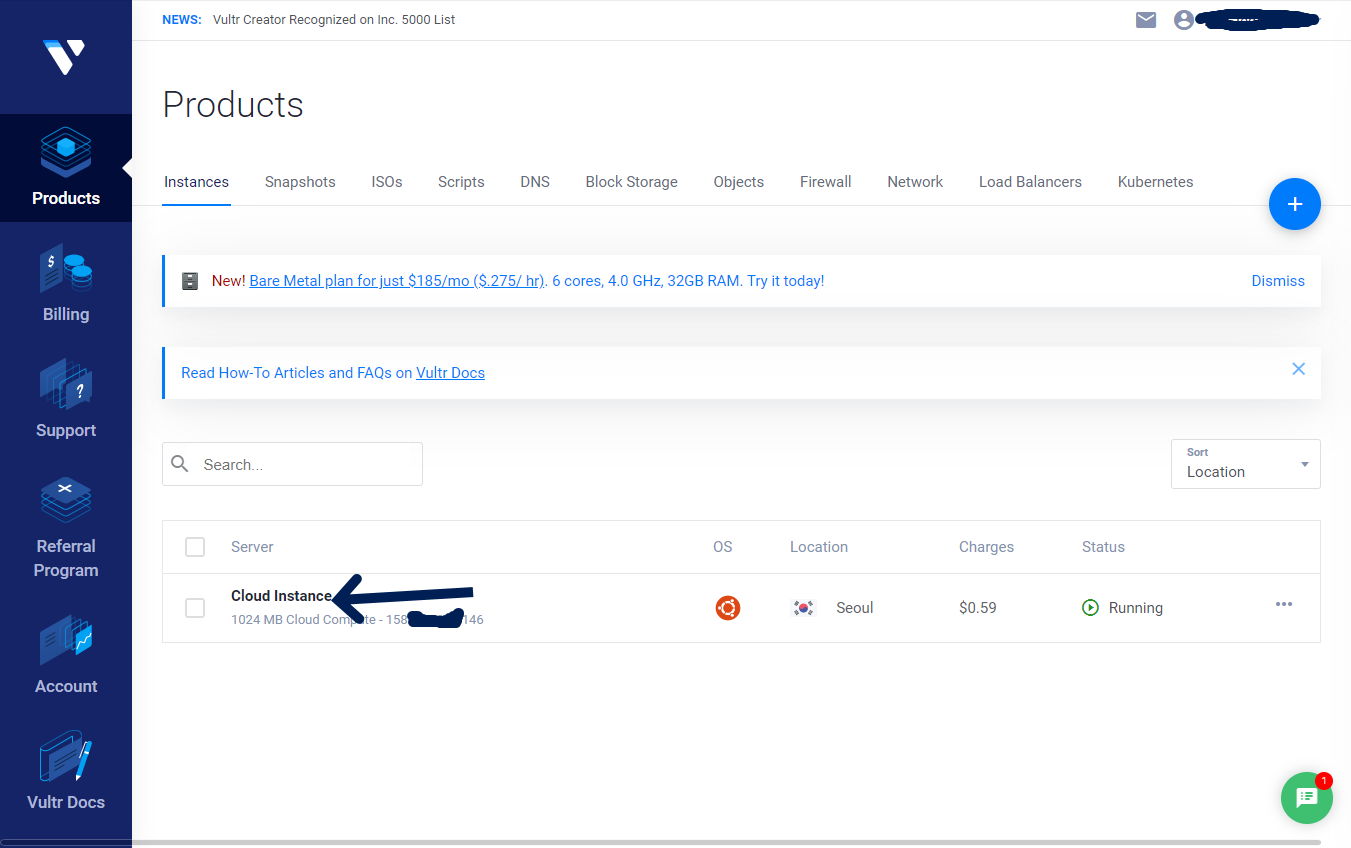Open the Scripts tab

[x=461, y=182]
